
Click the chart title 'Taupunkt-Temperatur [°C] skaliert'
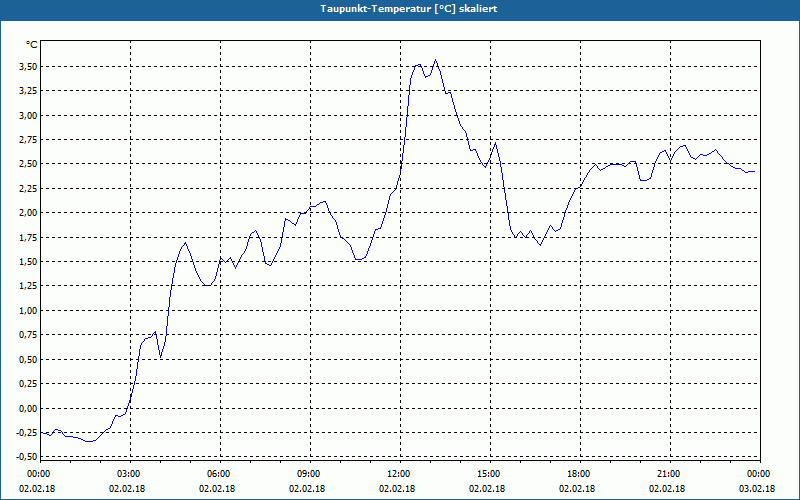pyautogui.click(x=409, y=9)
